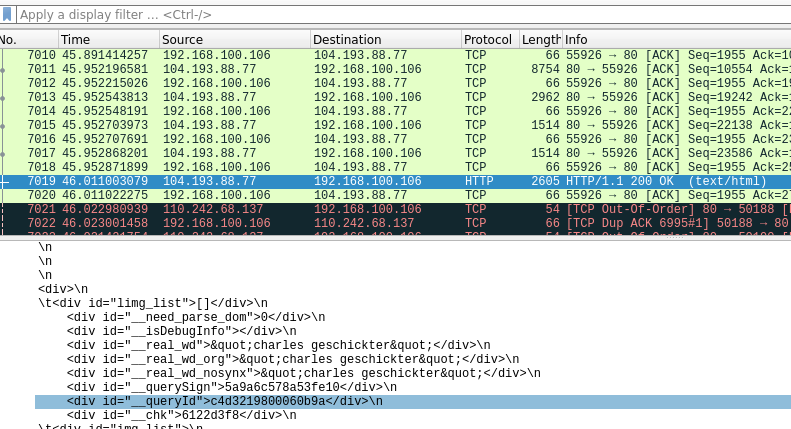Select TCP Dup ACK packet 7022

[x=396, y=224]
